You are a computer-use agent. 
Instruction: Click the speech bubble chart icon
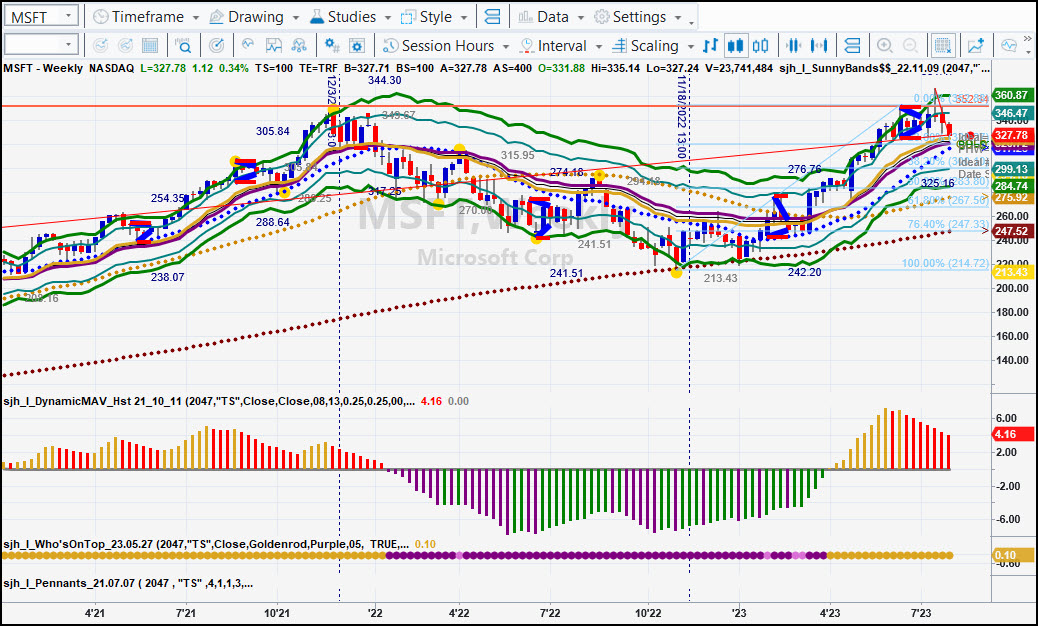1009,46
